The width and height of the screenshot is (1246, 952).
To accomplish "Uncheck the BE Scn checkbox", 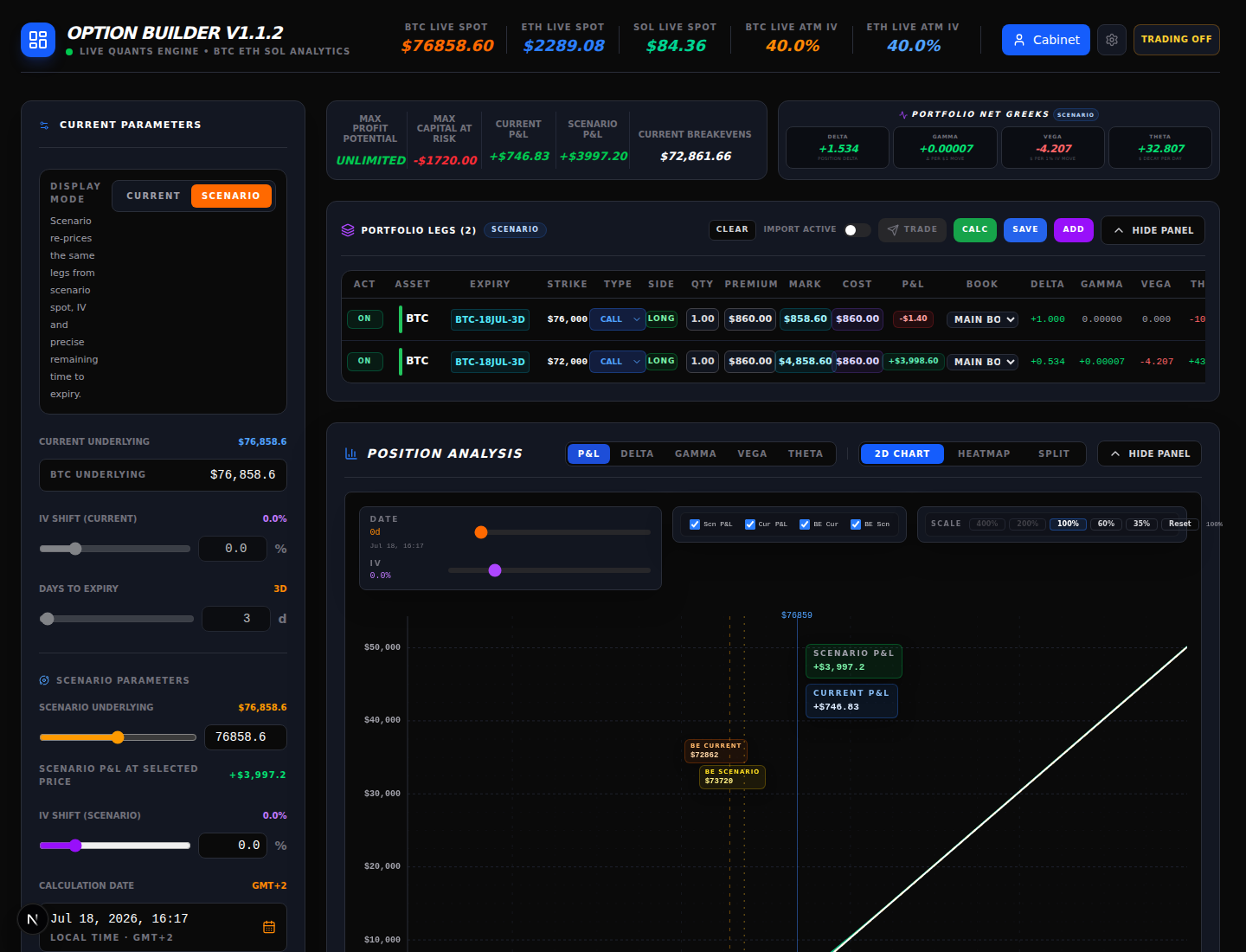I will tap(856, 524).
